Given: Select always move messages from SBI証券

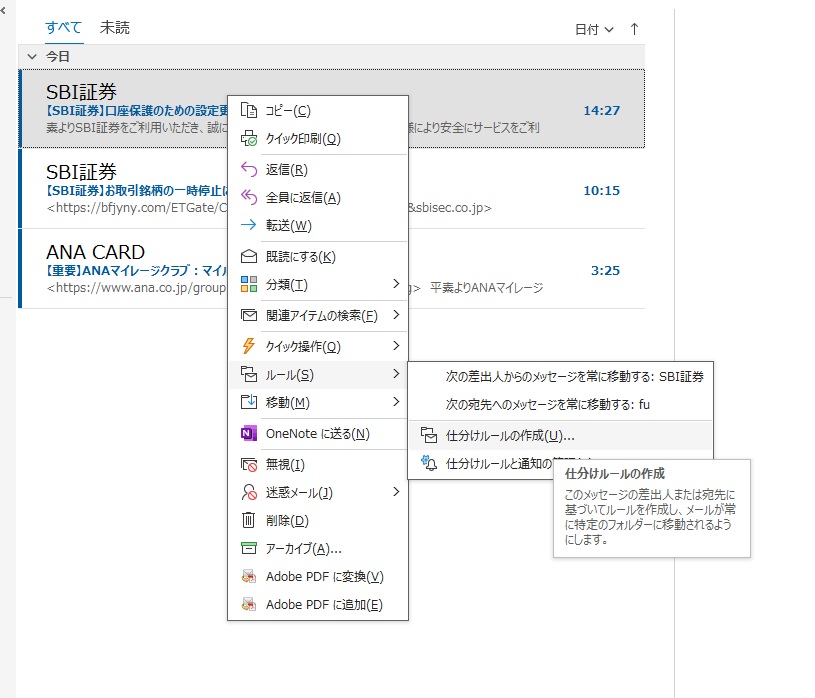Looking at the screenshot, I should [560, 376].
